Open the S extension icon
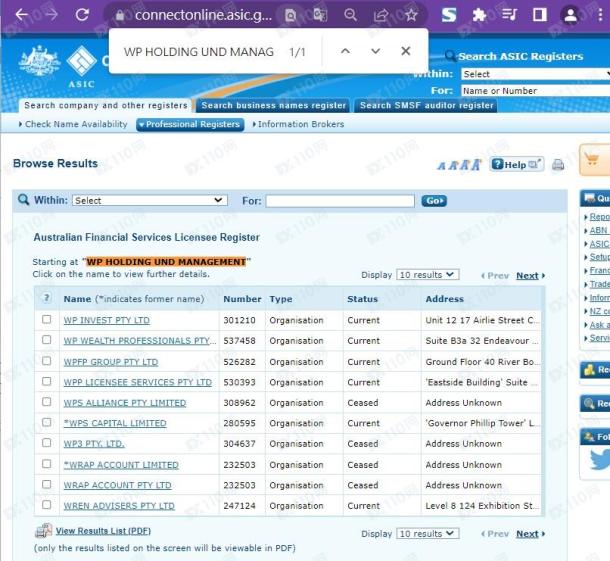The width and height of the screenshot is (610, 561). point(449,15)
